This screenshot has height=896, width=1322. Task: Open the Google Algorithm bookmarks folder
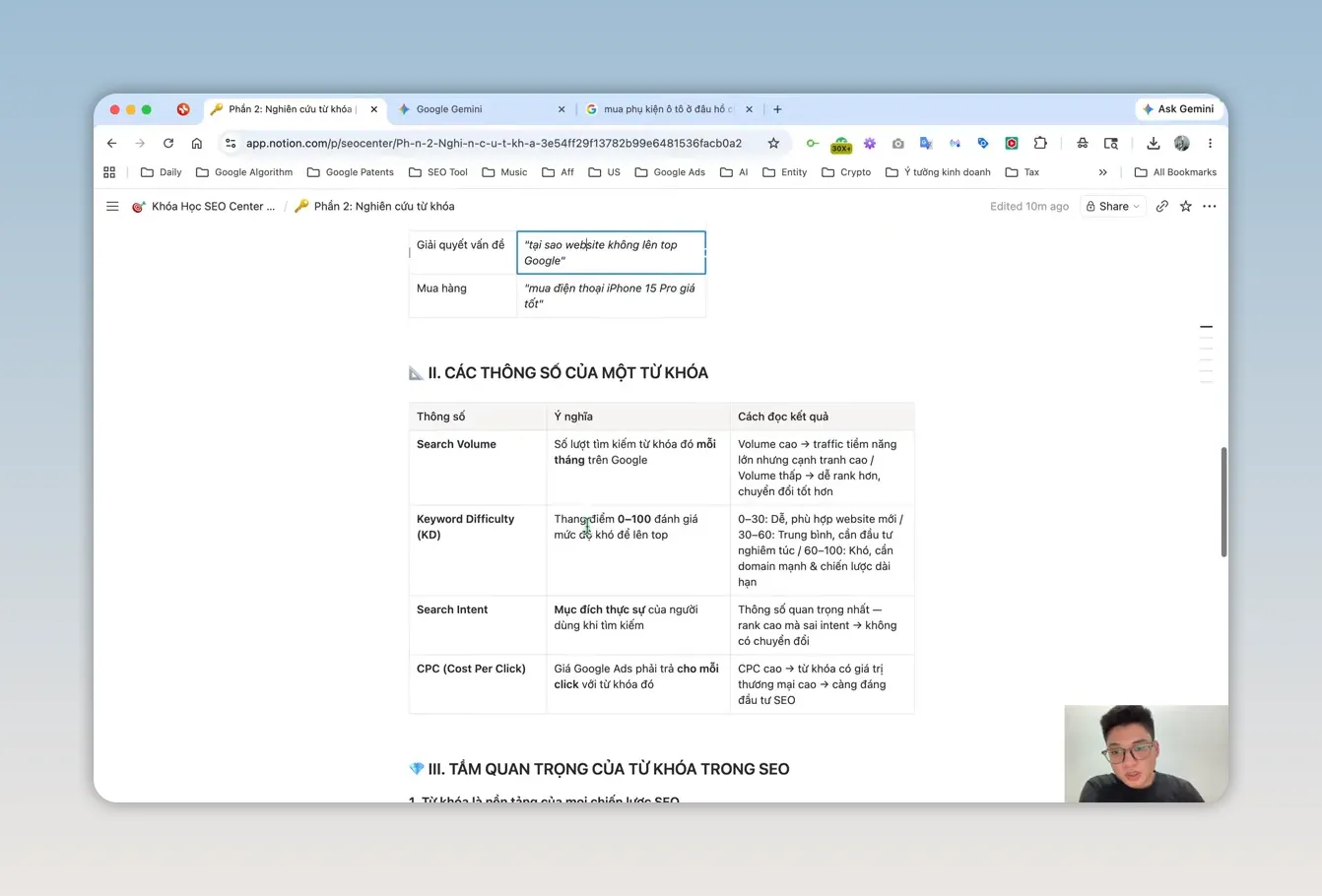click(244, 172)
